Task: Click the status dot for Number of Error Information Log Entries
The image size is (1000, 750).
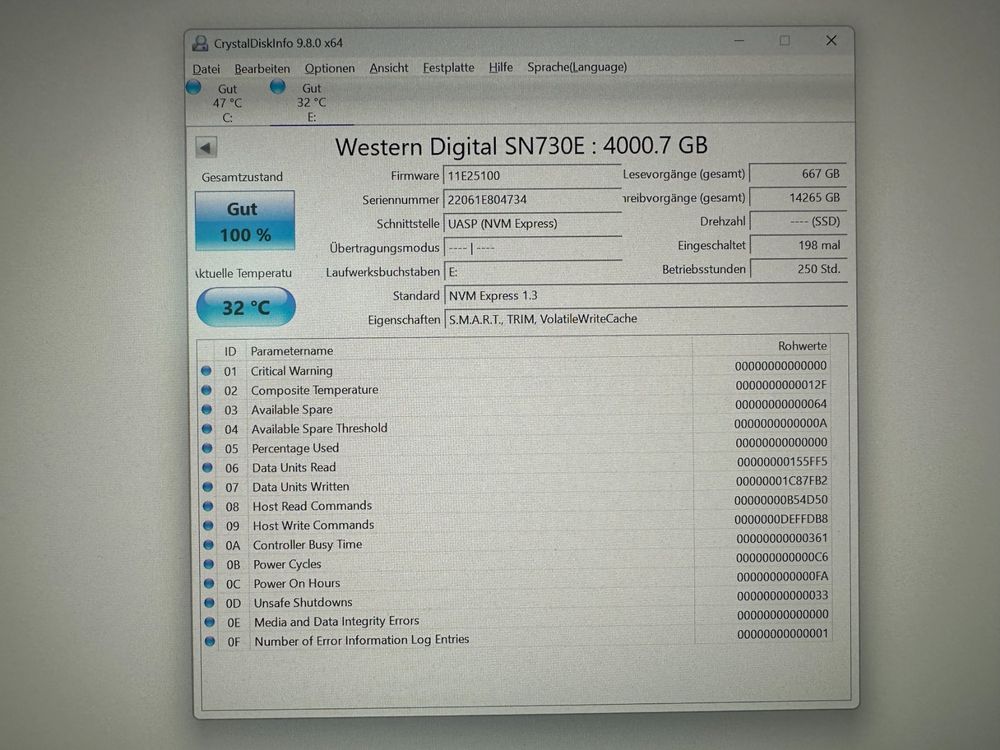Action: (210, 641)
